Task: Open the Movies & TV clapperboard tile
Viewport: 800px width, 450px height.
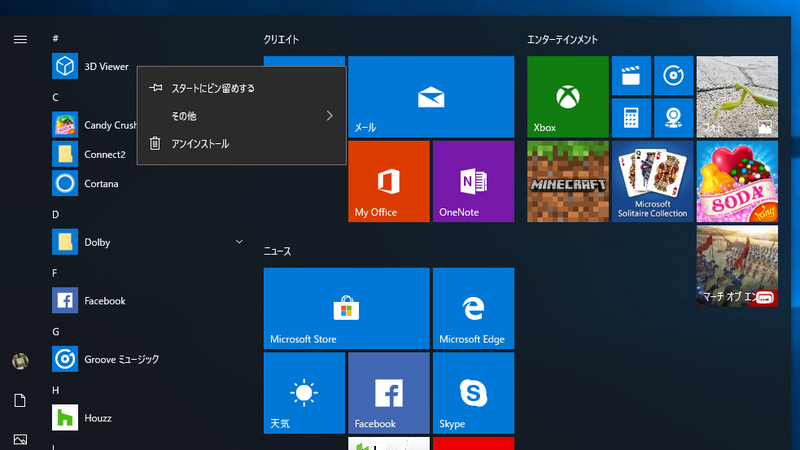Action: click(x=631, y=76)
